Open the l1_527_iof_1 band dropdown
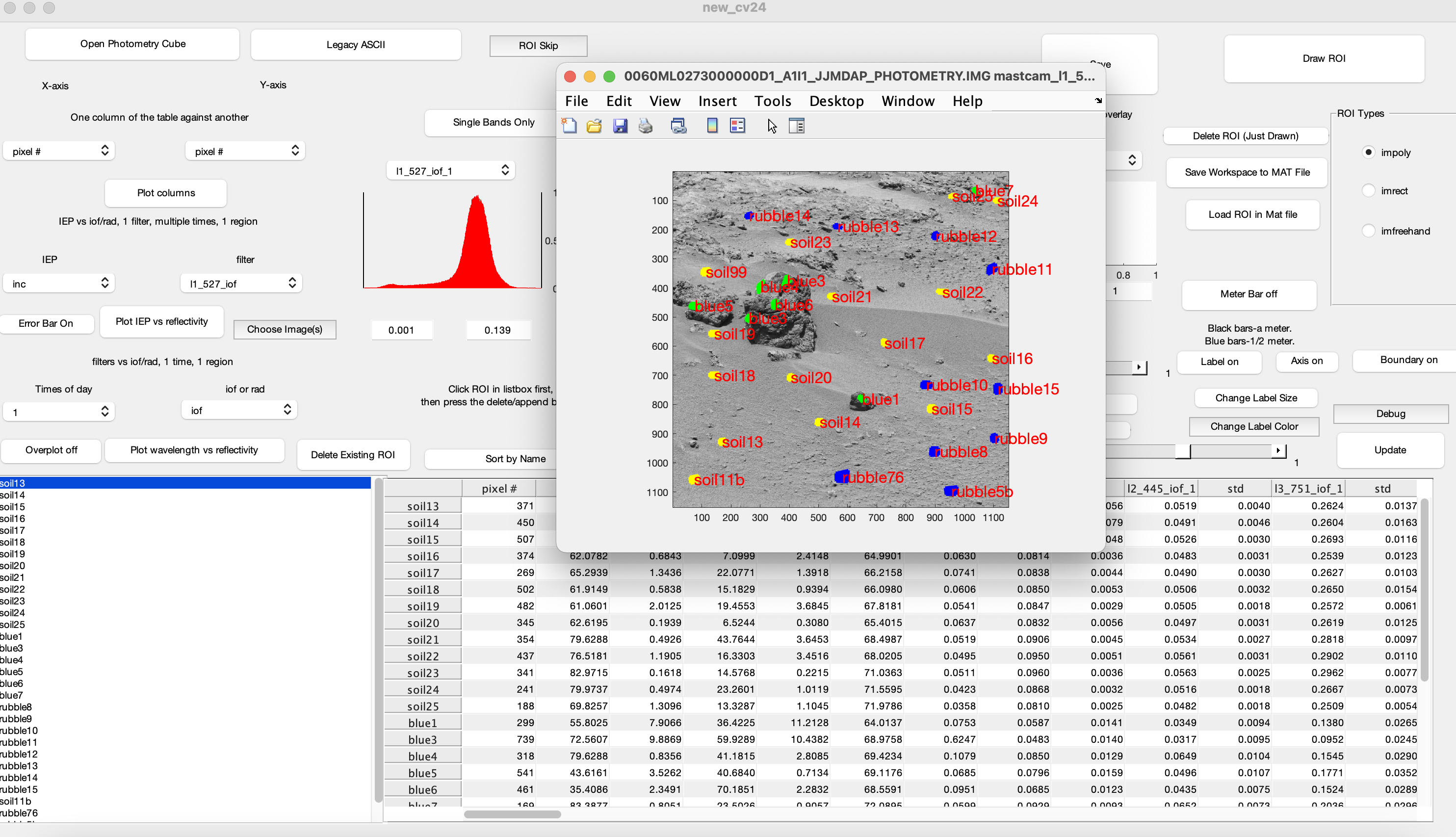This screenshot has width=1456, height=837. (451, 171)
